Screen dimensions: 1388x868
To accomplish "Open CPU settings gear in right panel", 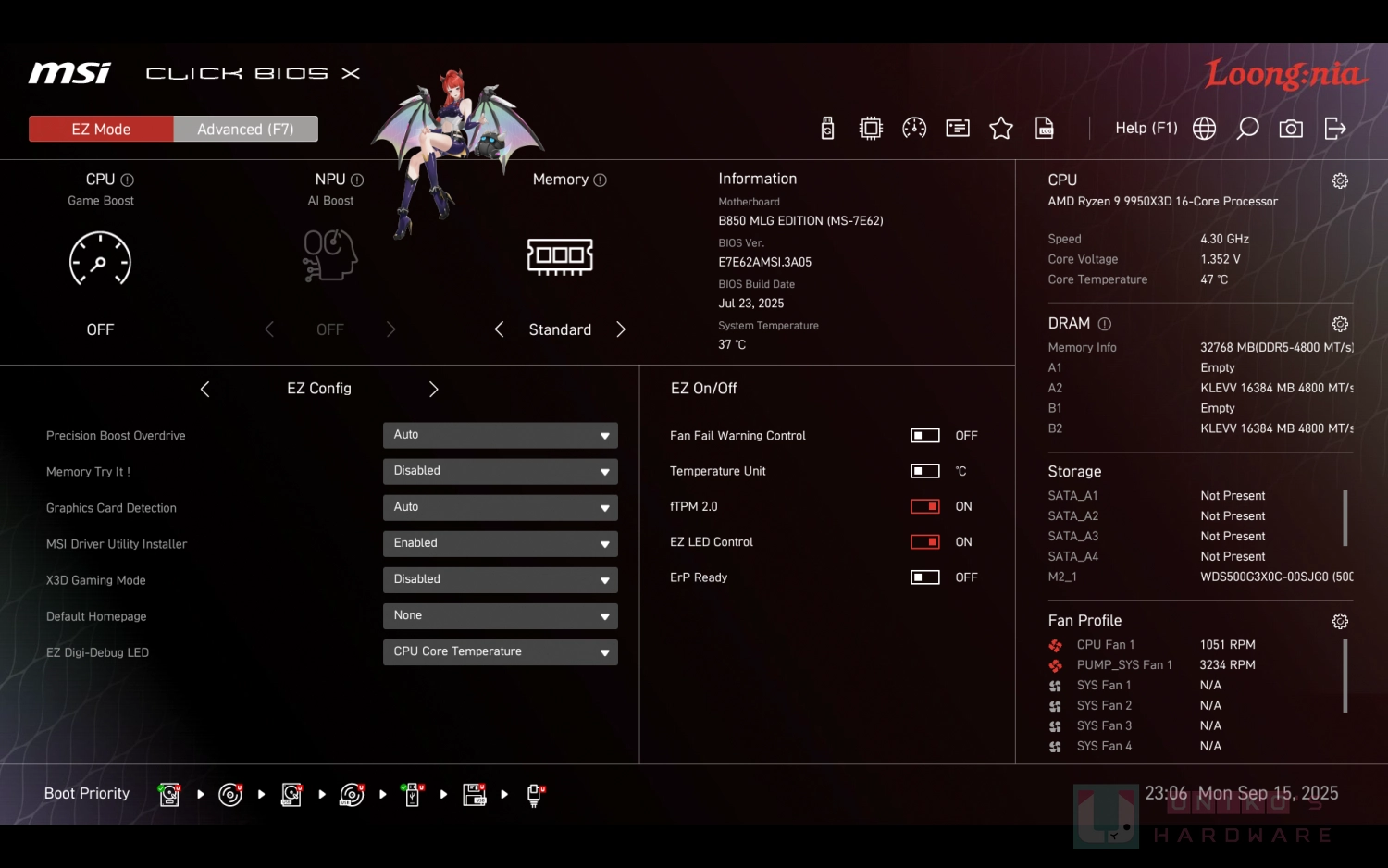I will (1340, 180).
